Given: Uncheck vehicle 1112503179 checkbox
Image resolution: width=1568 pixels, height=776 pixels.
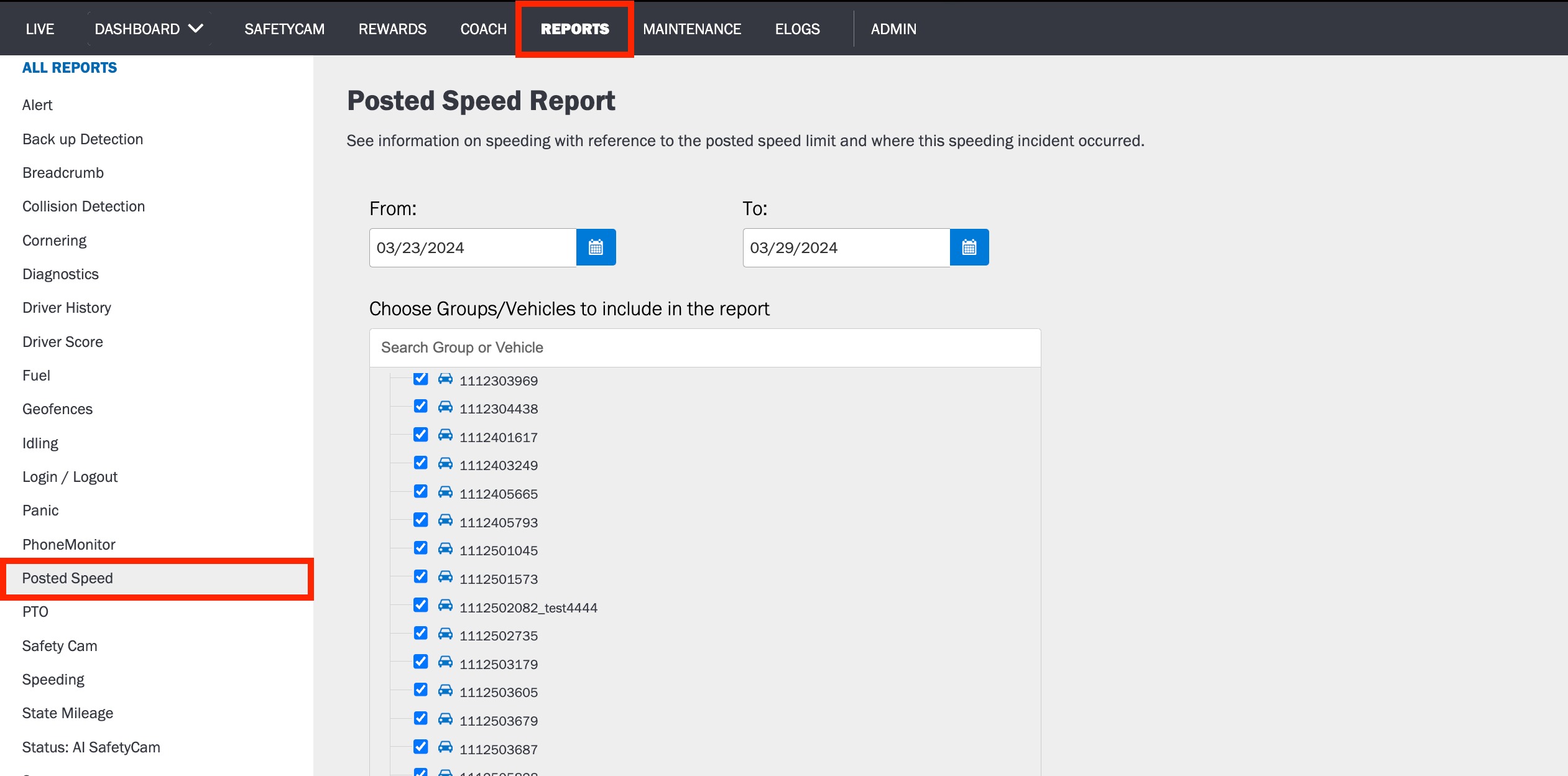Looking at the screenshot, I should [421, 662].
